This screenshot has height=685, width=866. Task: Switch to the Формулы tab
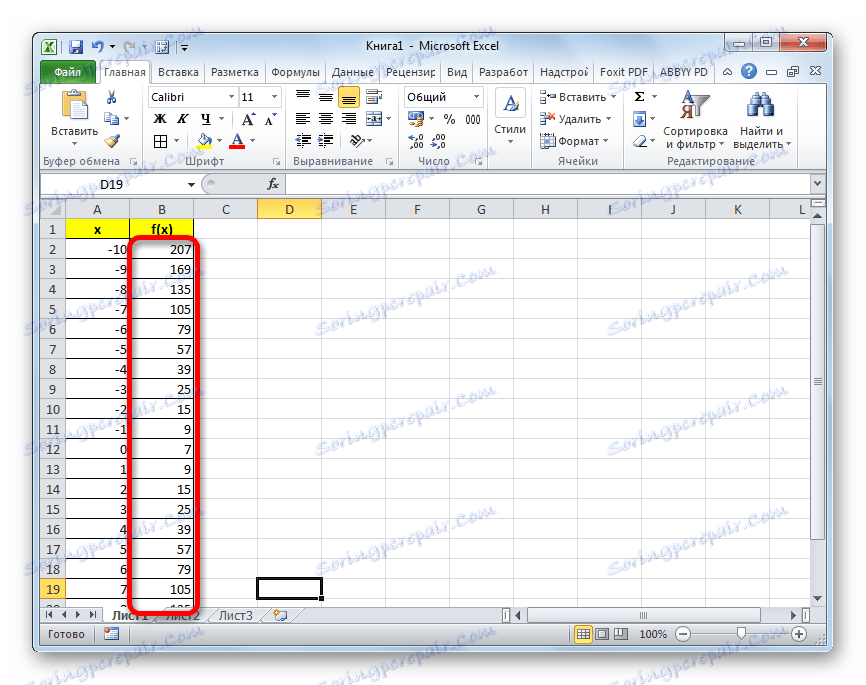click(295, 72)
